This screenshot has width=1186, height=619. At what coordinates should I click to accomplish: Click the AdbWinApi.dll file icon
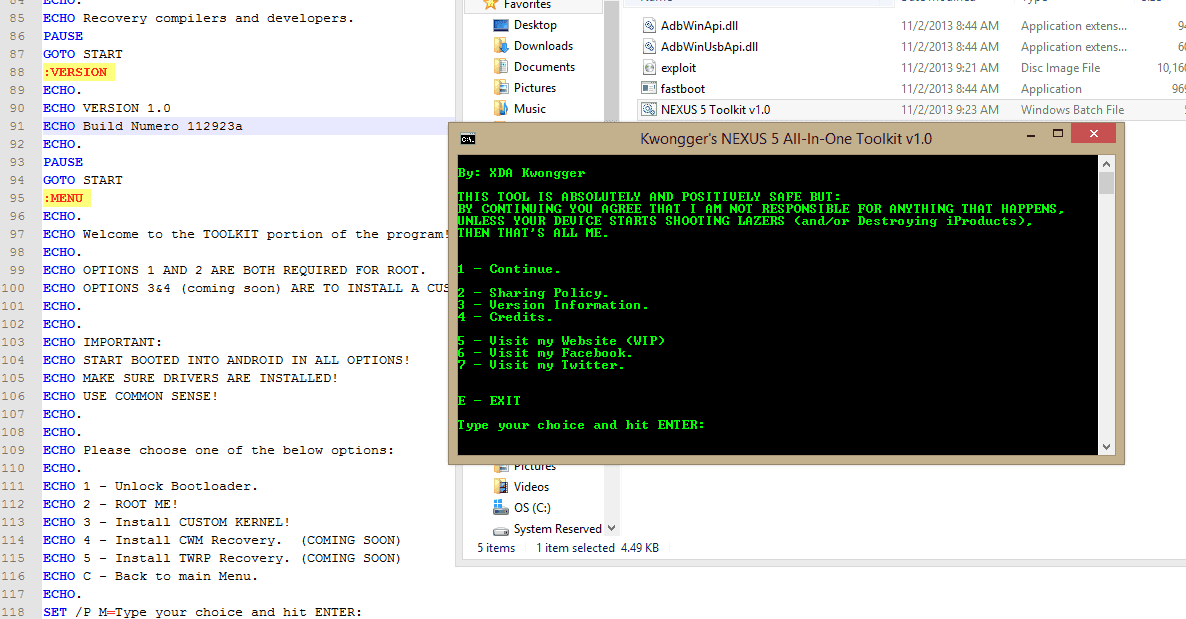coord(649,26)
